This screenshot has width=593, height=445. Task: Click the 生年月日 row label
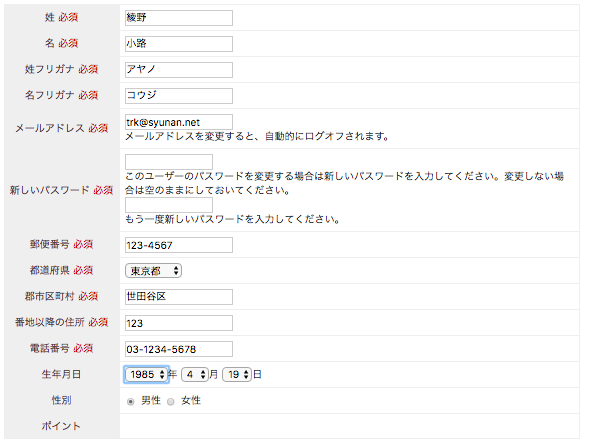(x=61, y=374)
